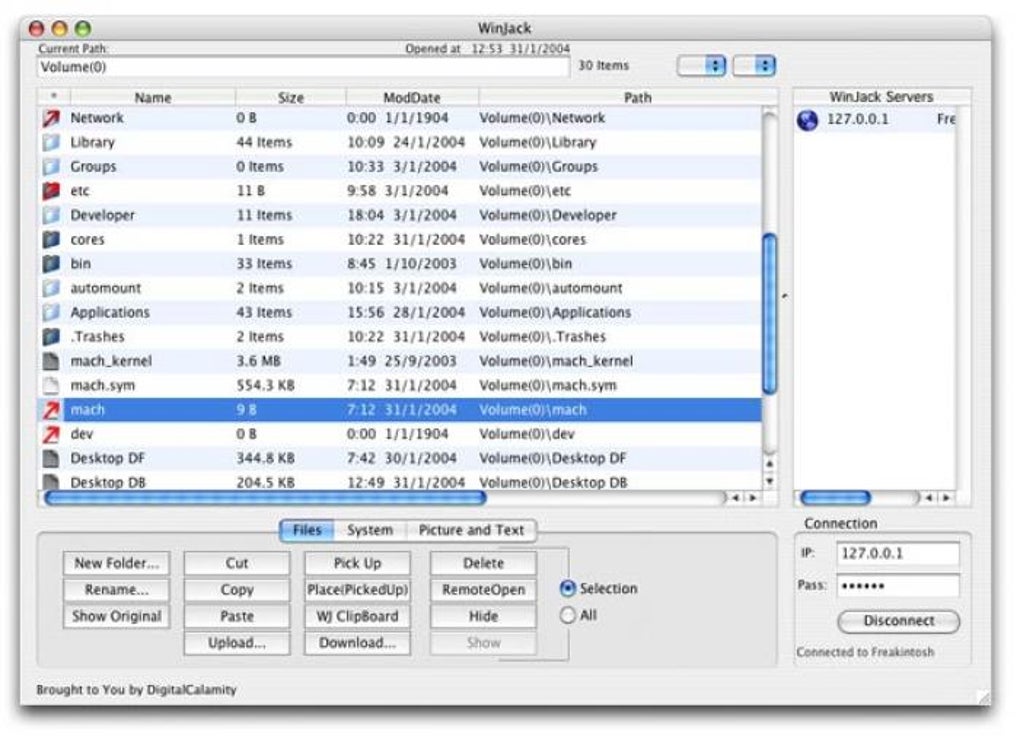Screen dimensions: 1020x736
Task: Click the Hide button
Action: 483,616
